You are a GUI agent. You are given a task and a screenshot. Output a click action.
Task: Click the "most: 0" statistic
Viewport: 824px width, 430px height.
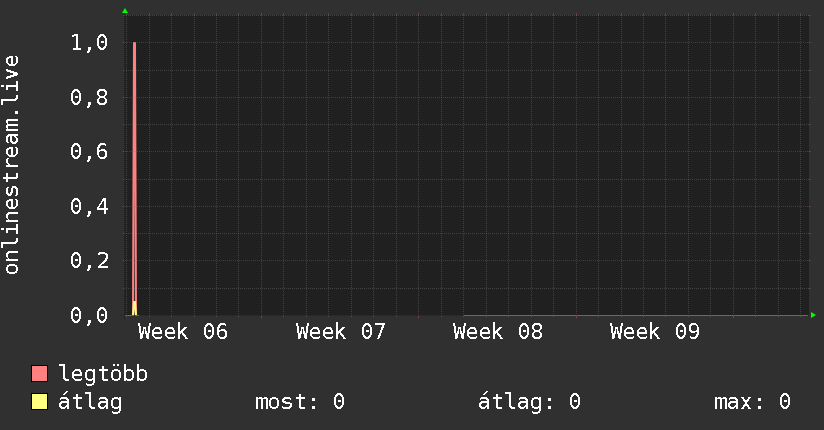pos(300,402)
